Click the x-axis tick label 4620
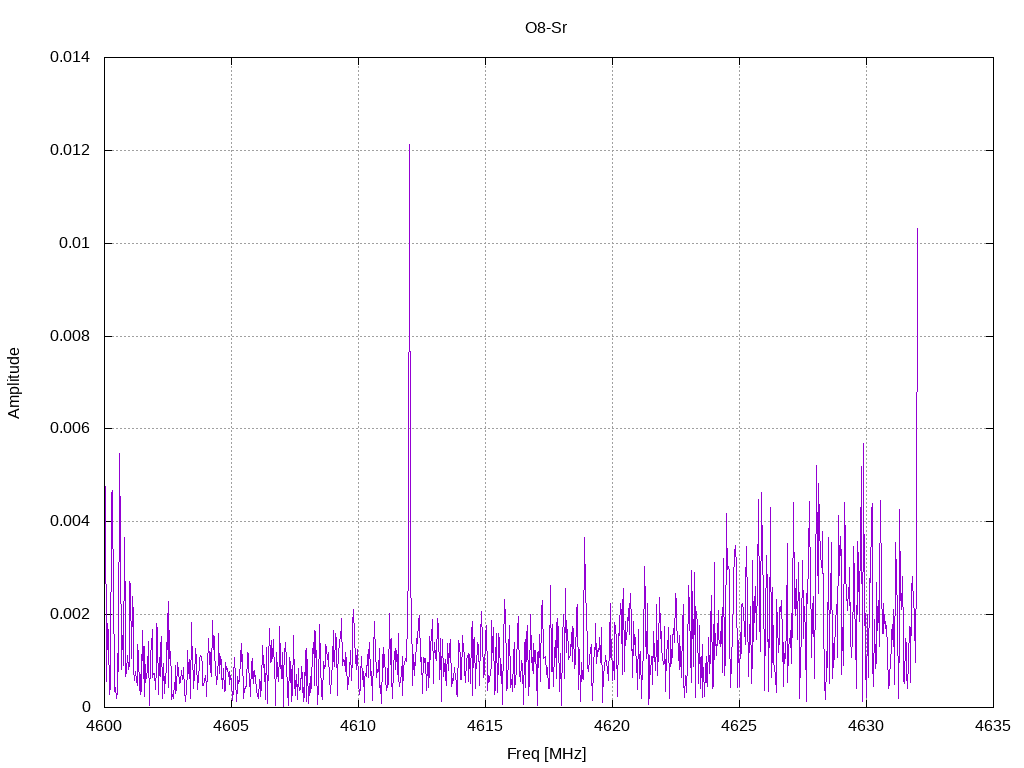Screen dimensions: 1024x768 613,726
